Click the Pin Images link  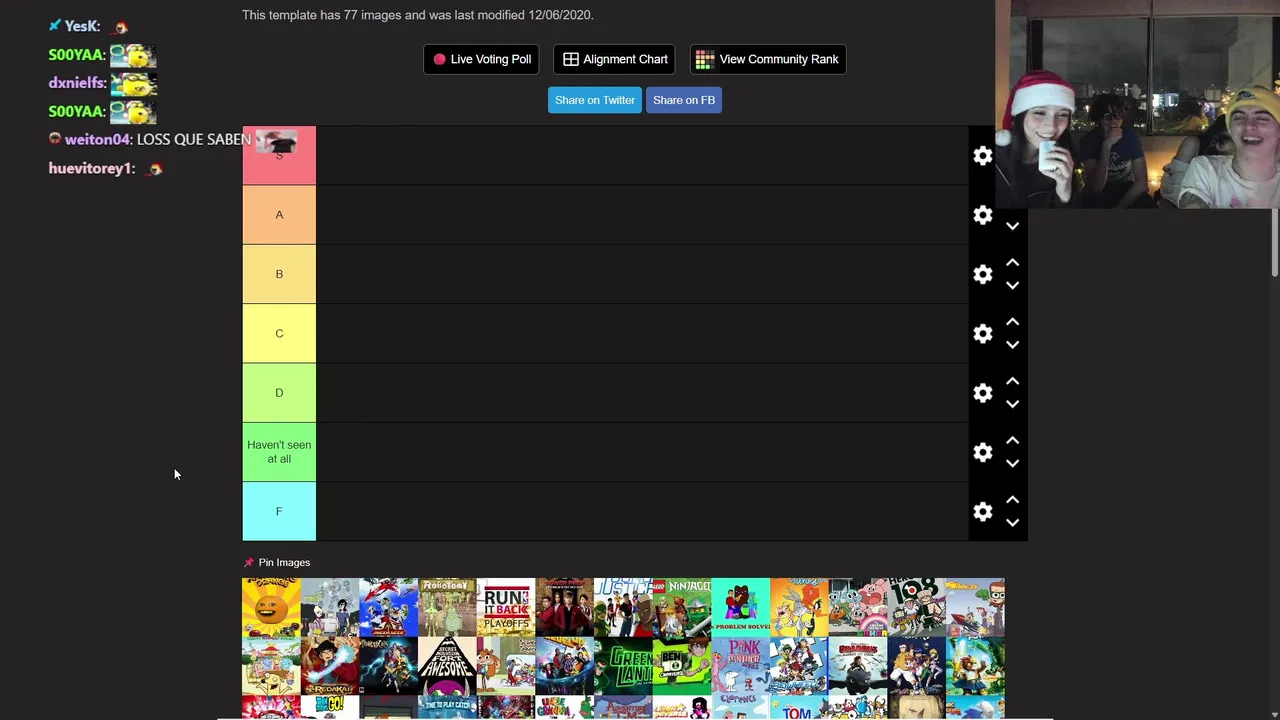[284, 562]
